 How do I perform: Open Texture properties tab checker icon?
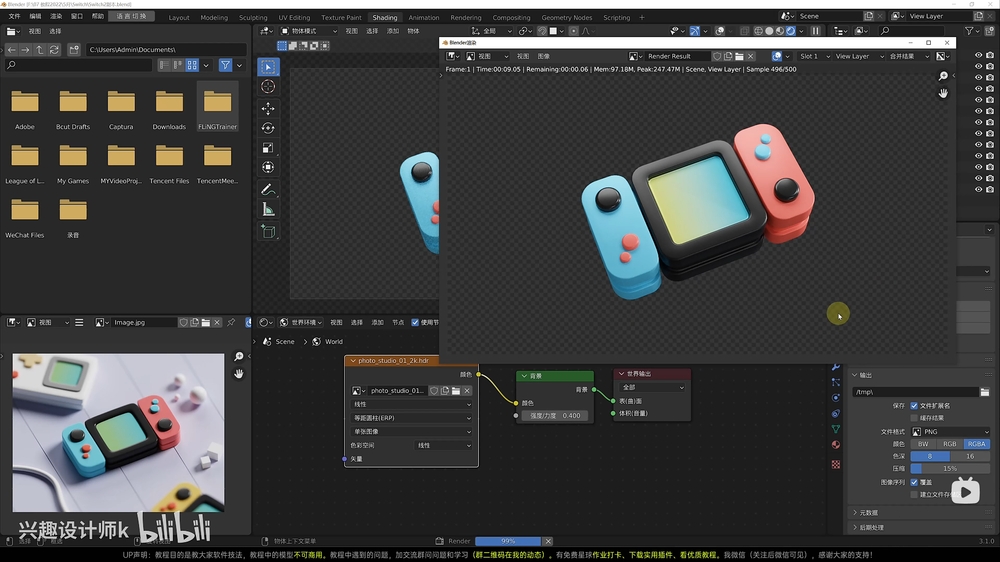[836, 464]
